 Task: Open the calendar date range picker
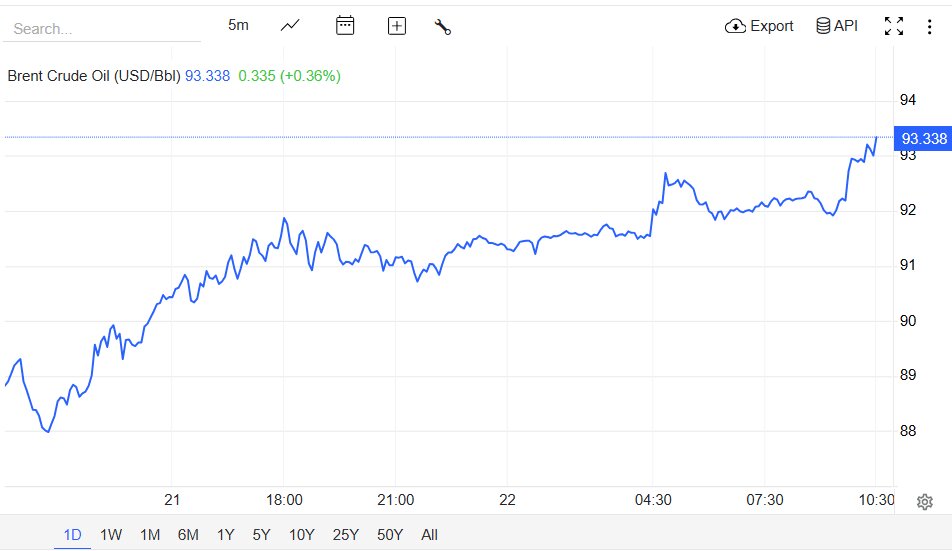pos(345,25)
